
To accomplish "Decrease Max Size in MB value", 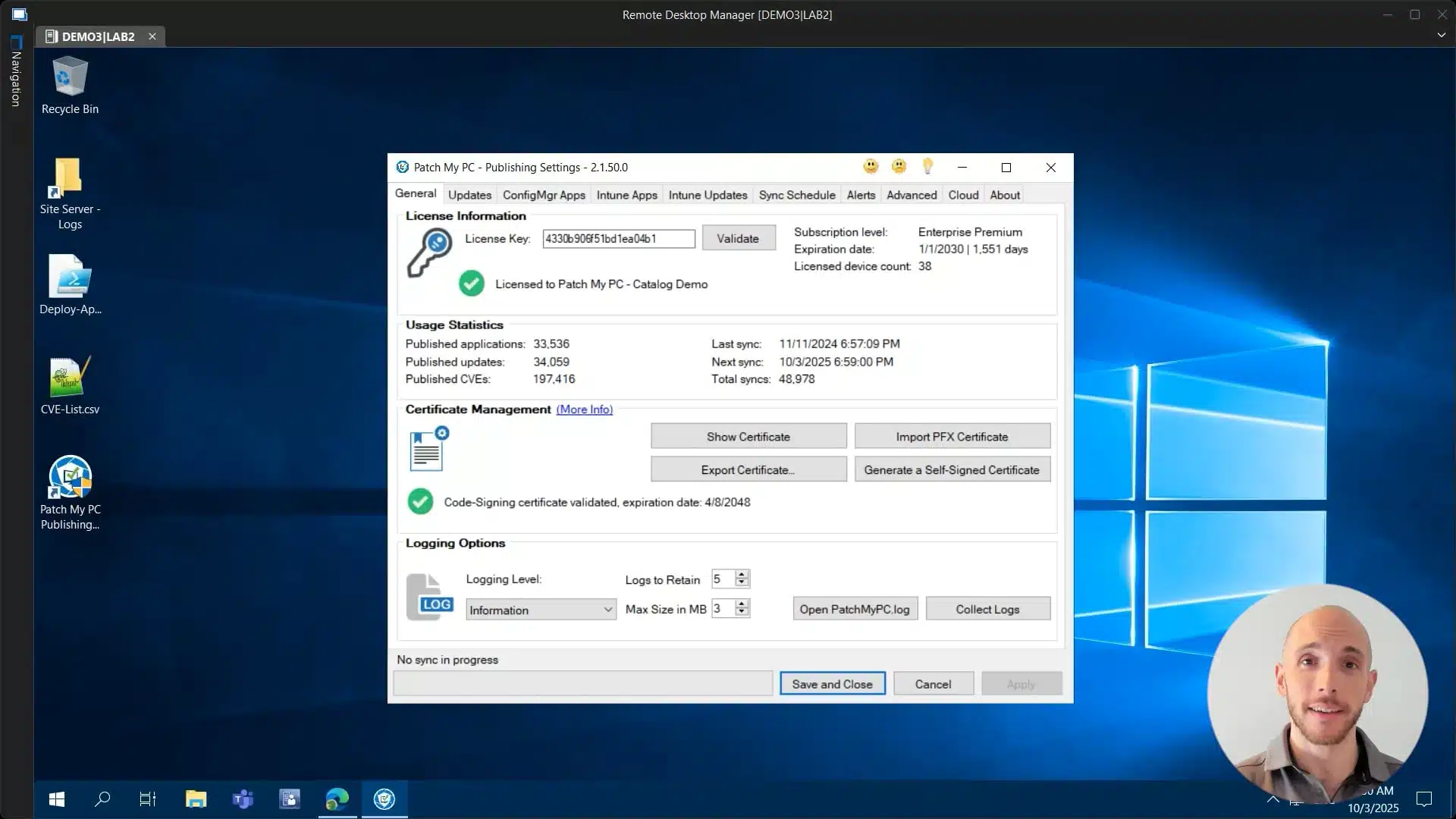I will coord(742,612).
